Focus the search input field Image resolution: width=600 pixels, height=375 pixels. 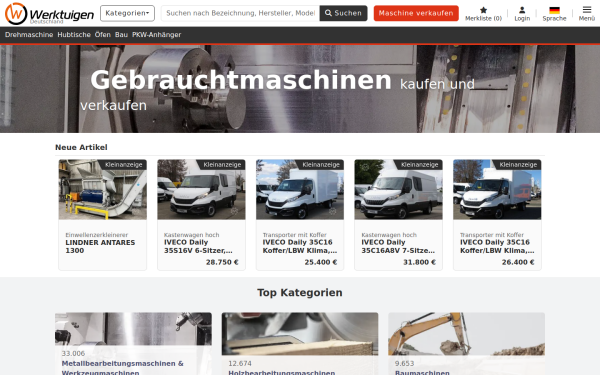[x=240, y=13]
